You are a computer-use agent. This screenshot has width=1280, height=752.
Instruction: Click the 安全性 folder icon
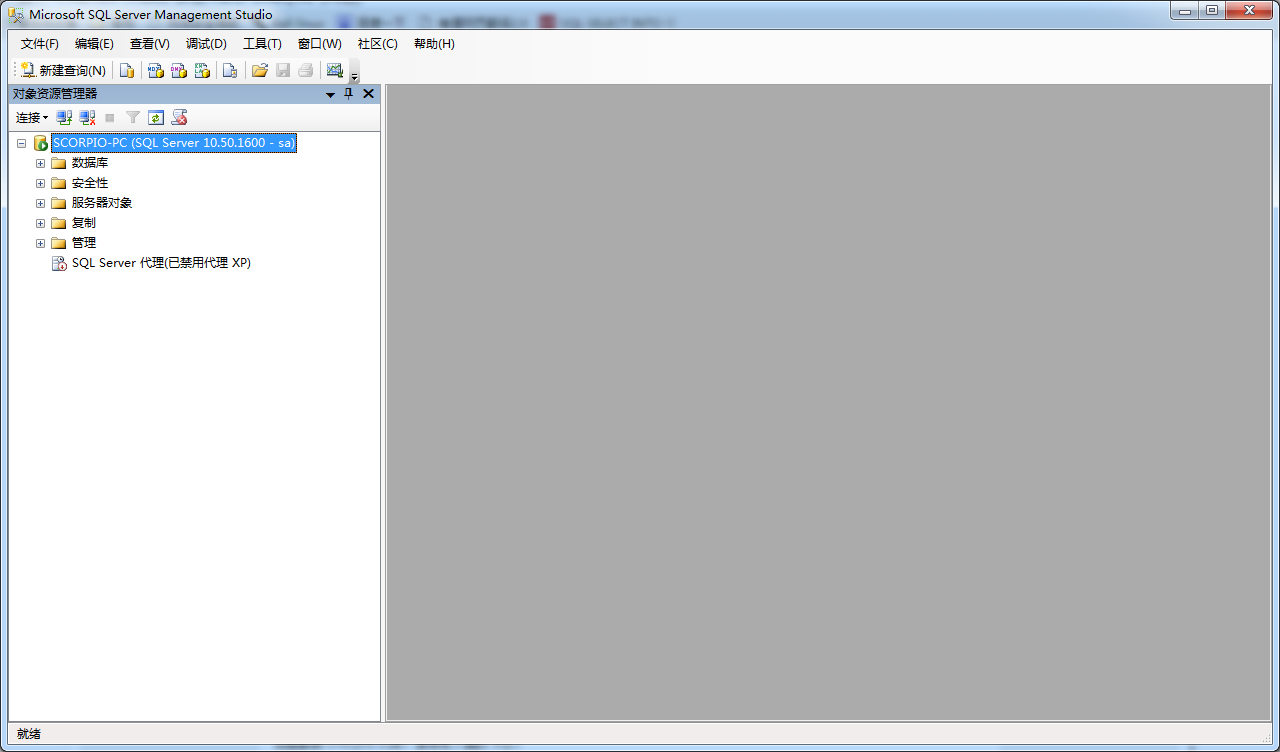59,183
